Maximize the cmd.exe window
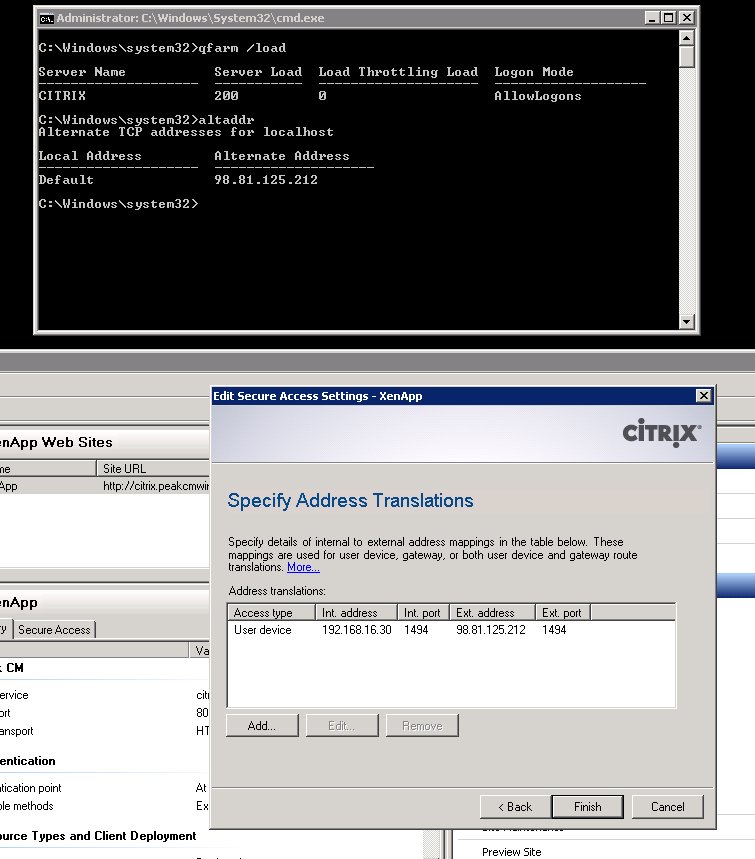 click(668, 18)
